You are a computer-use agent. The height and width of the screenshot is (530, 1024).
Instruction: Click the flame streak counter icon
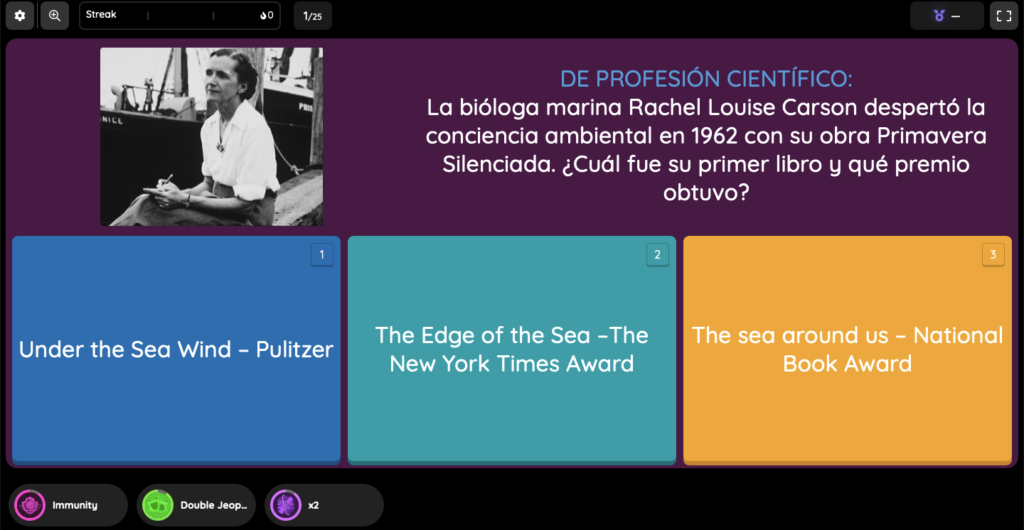pyautogui.click(x=263, y=16)
